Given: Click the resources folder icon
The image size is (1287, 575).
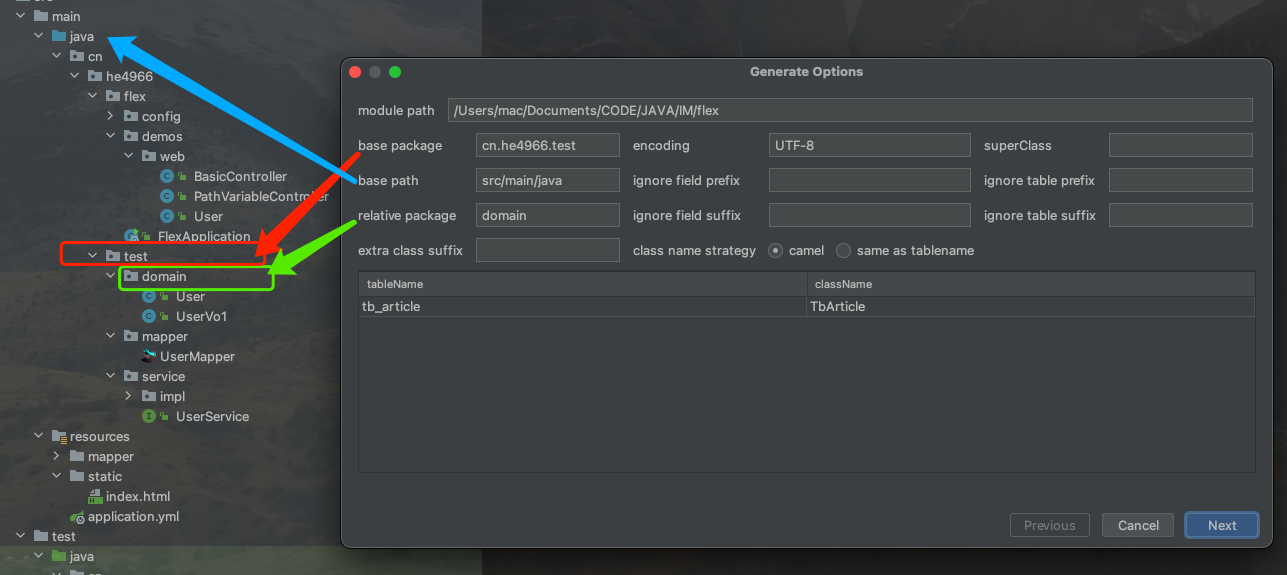Looking at the screenshot, I should (59, 436).
